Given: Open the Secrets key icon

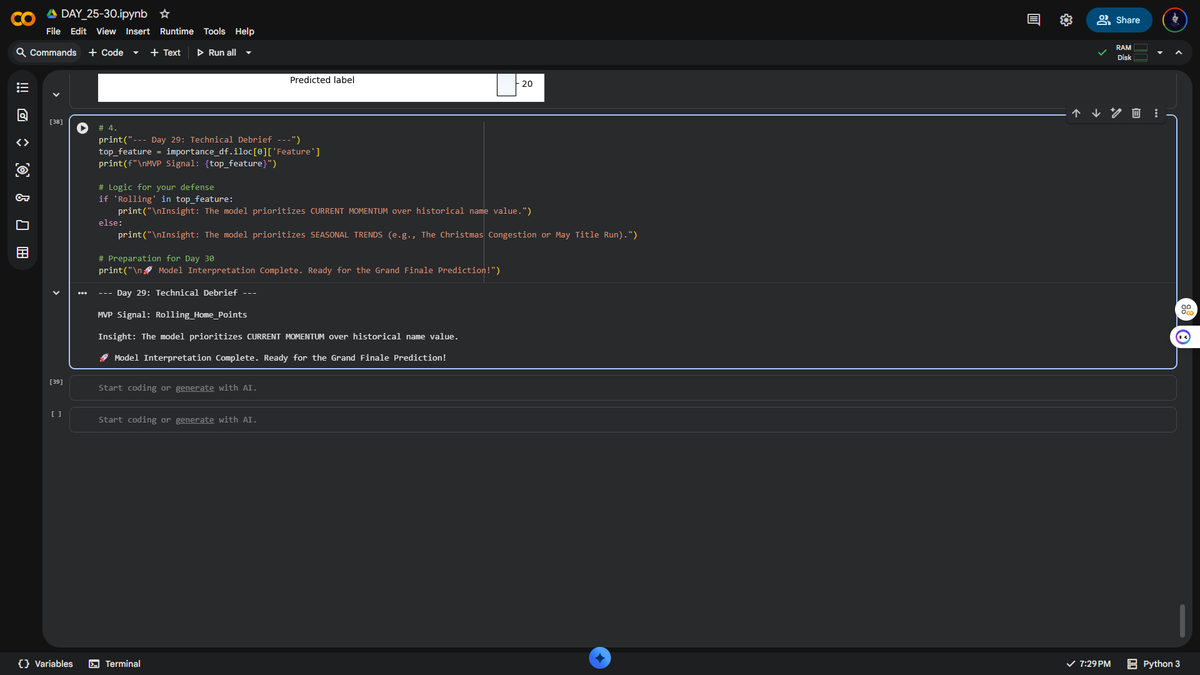Looking at the screenshot, I should pyautogui.click(x=22, y=198).
